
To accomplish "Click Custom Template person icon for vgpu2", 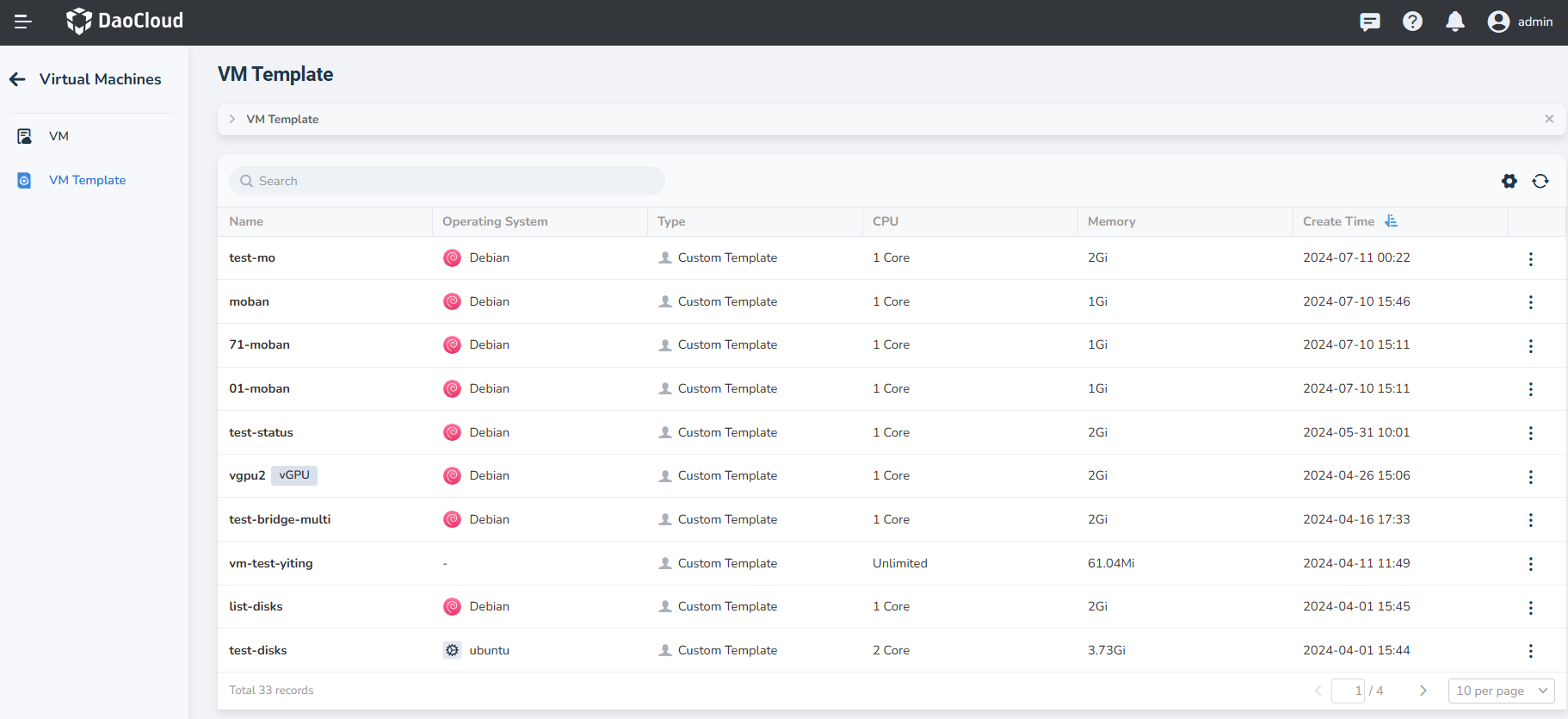I will coord(665,475).
